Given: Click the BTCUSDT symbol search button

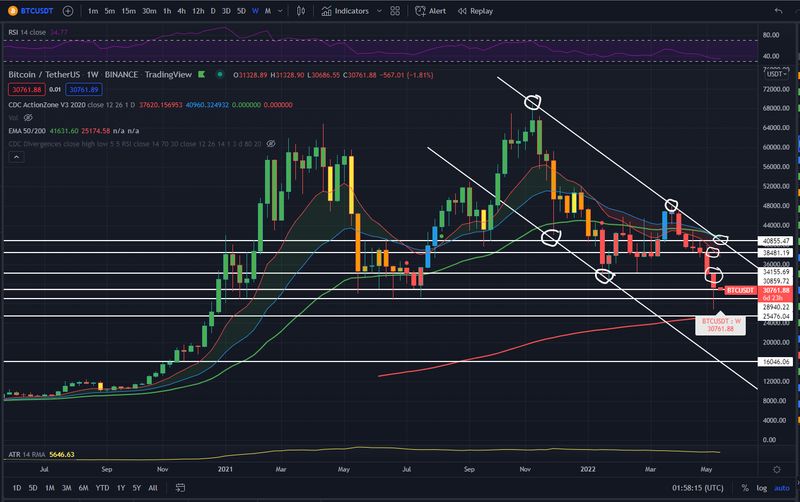Looking at the screenshot, I should (x=31, y=11).
